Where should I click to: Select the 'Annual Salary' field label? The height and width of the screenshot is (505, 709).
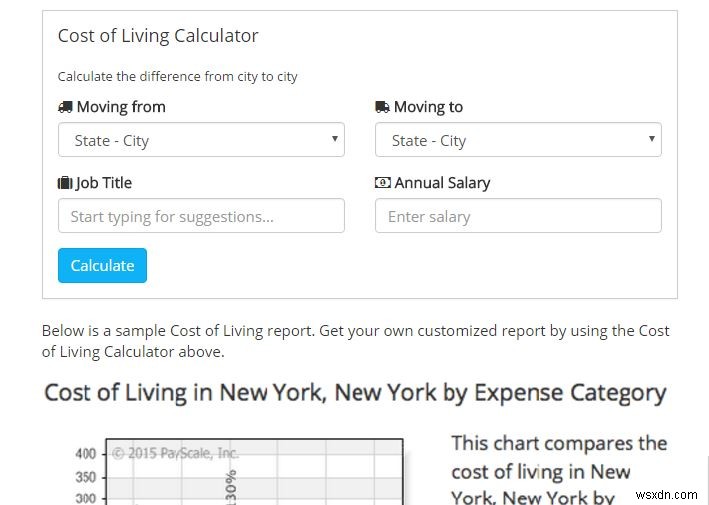point(442,183)
